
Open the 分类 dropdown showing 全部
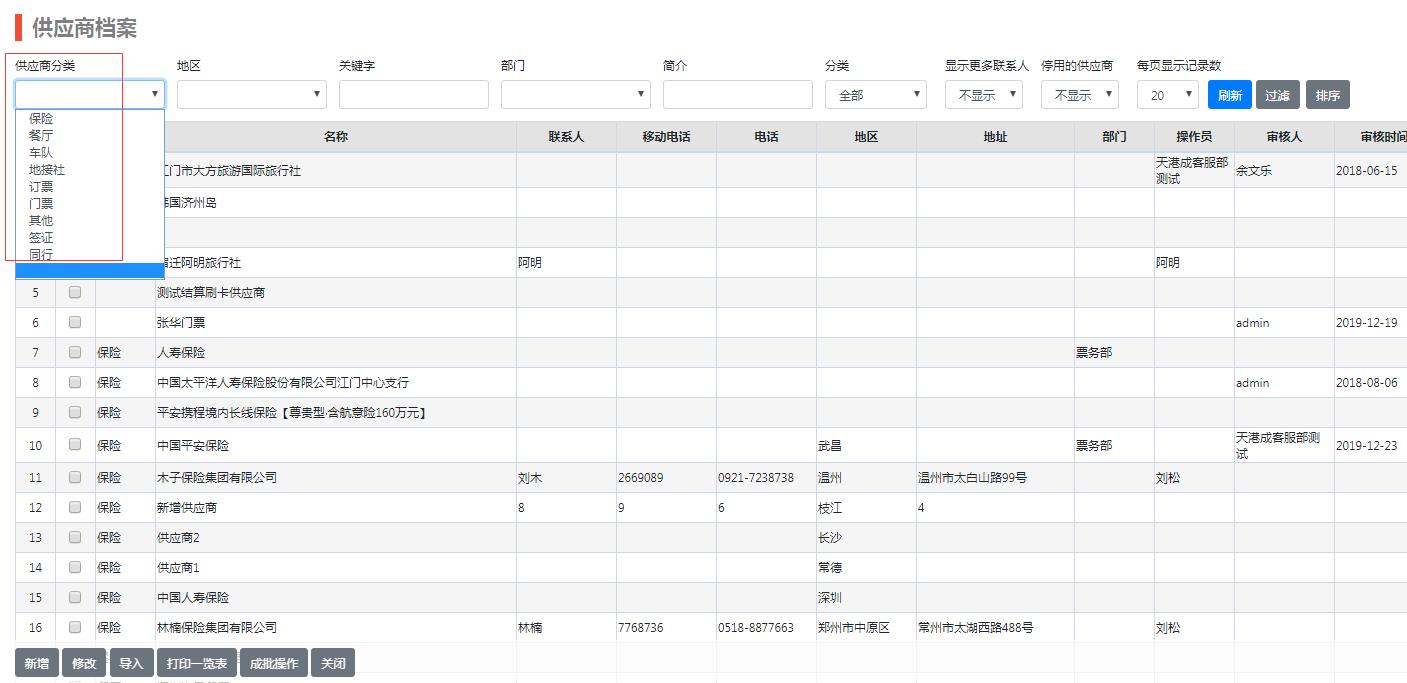point(876,95)
